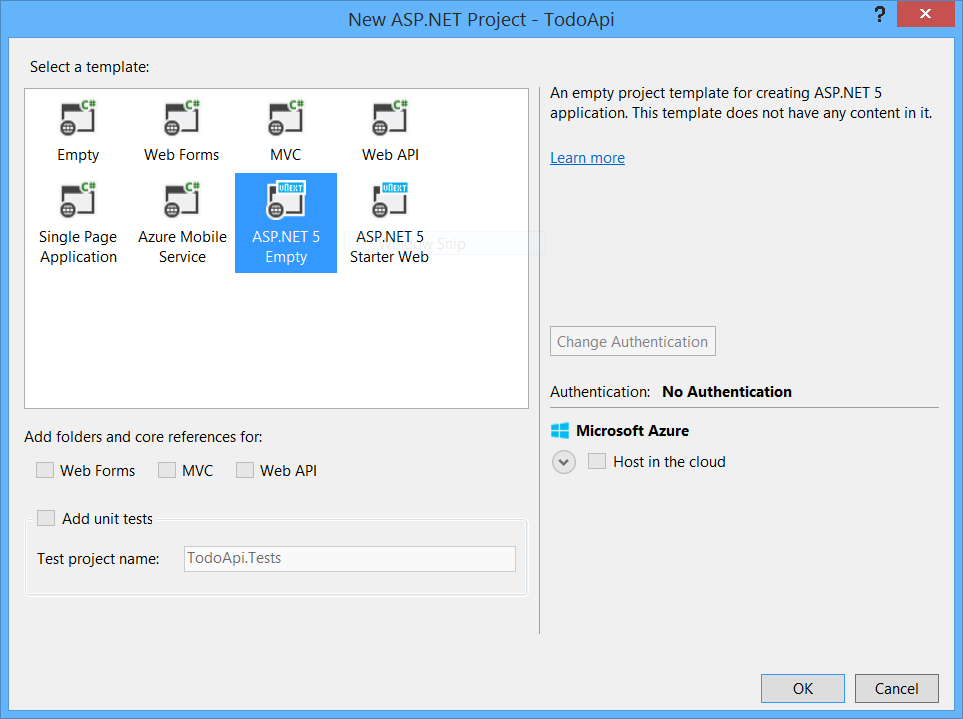The width and height of the screenshot is (963, 719).
Task: Toggle the MVC references checkbox
Action: 166,470
